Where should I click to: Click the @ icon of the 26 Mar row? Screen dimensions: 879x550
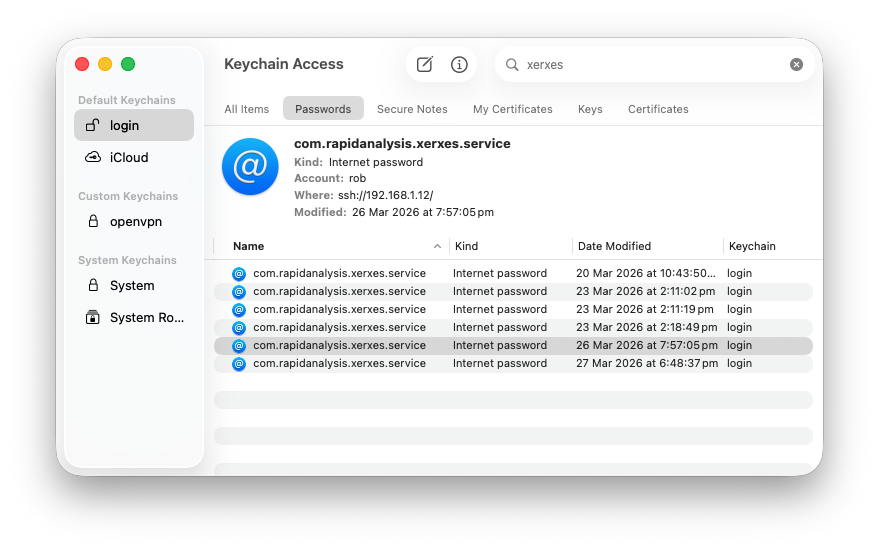[x=239, y=346]
